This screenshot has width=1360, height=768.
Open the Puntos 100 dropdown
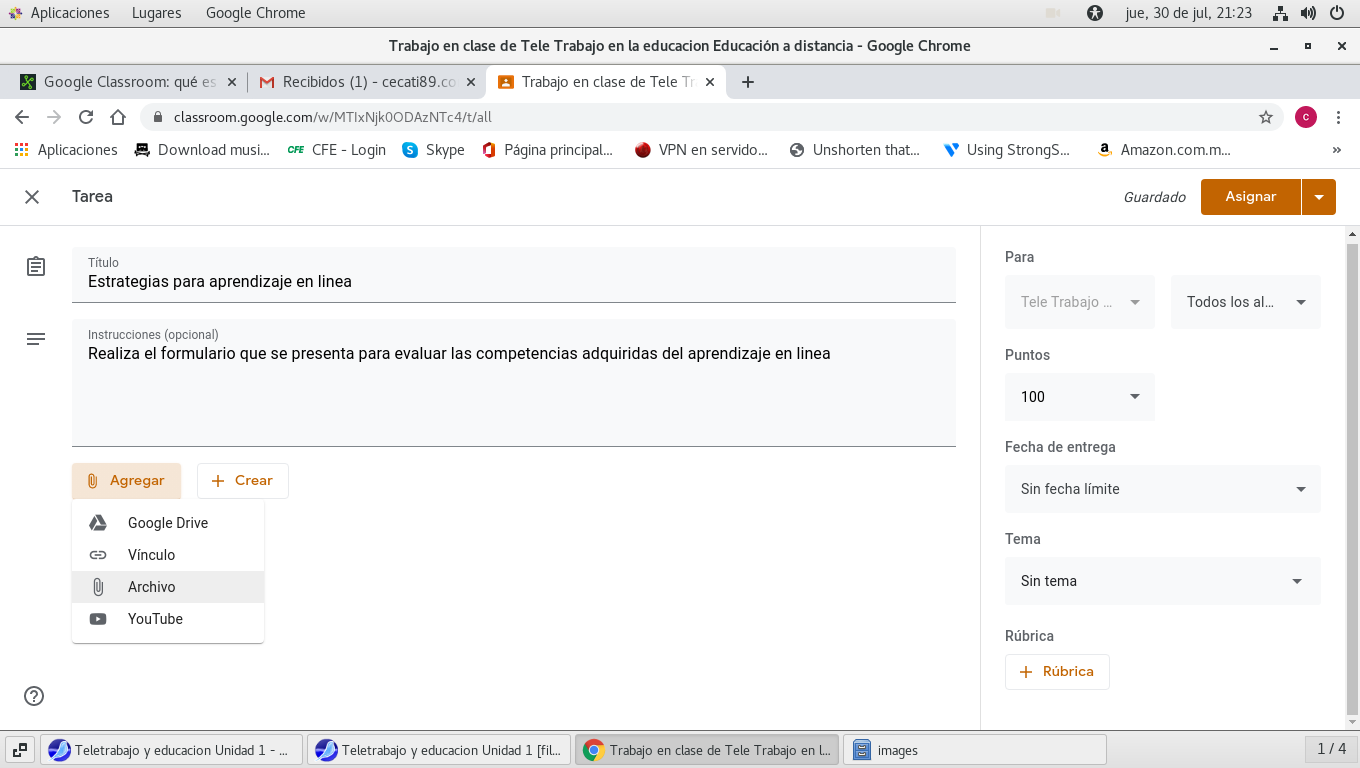click(x=1080, y=397)
